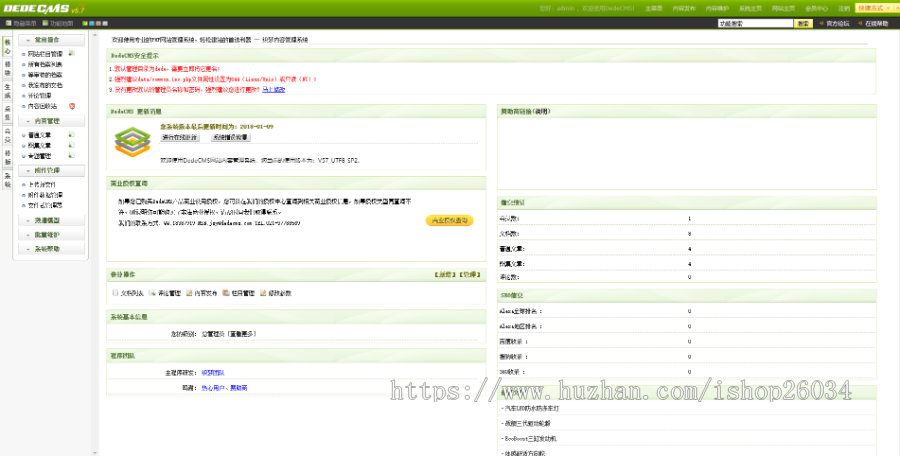
Task: Switch to the 模块 vertical tab
Action: pos(7,69)
